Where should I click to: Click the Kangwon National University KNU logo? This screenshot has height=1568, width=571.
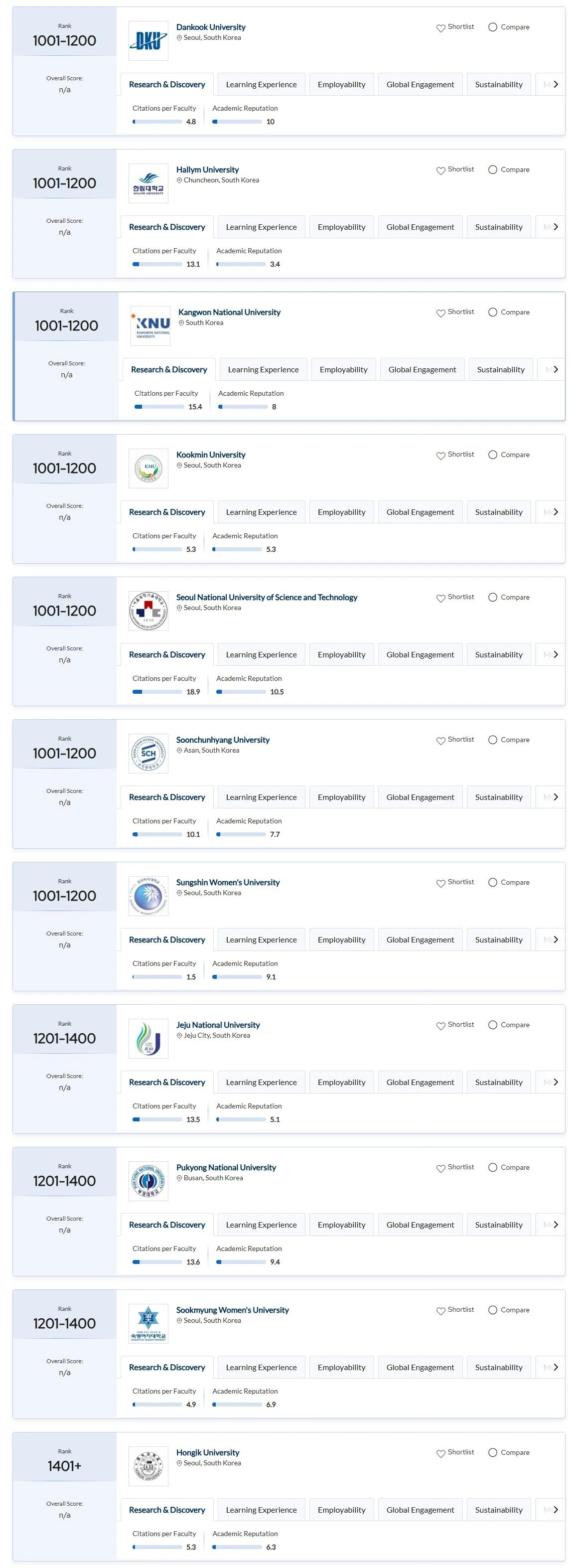pos(150,325)
